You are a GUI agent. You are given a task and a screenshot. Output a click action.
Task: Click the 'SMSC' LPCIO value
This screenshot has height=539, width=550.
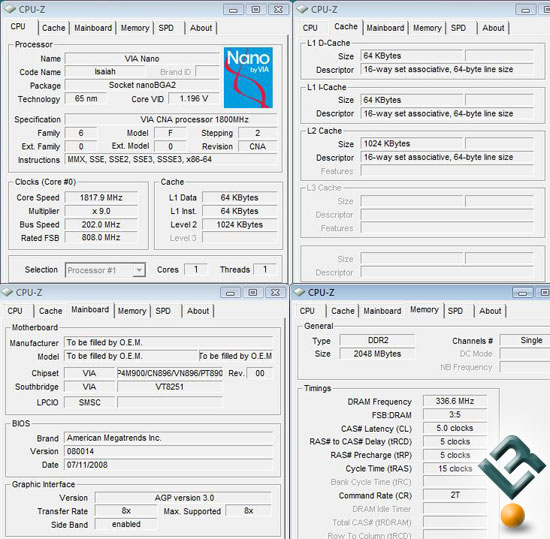(x=90, y=402)
